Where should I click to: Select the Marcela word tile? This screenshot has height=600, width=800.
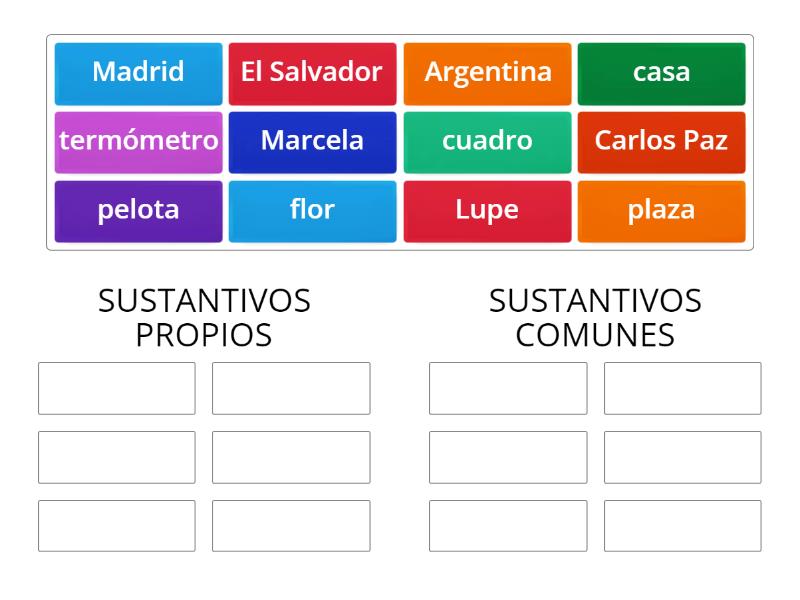pyautogui.click(x=312, y=141)
